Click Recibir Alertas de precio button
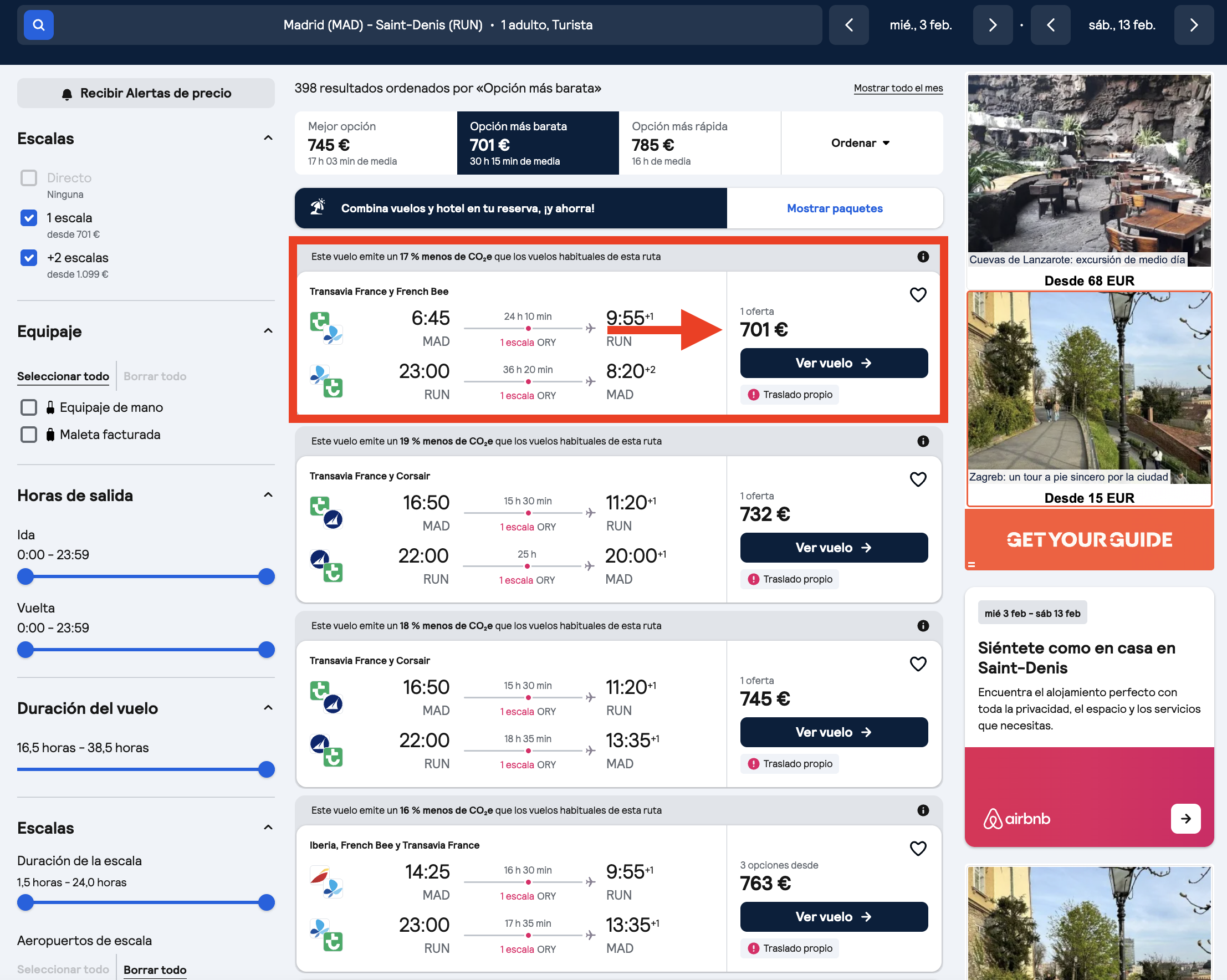The height and width of the screenshot is (980, 1227). click(x=146, y=93)
